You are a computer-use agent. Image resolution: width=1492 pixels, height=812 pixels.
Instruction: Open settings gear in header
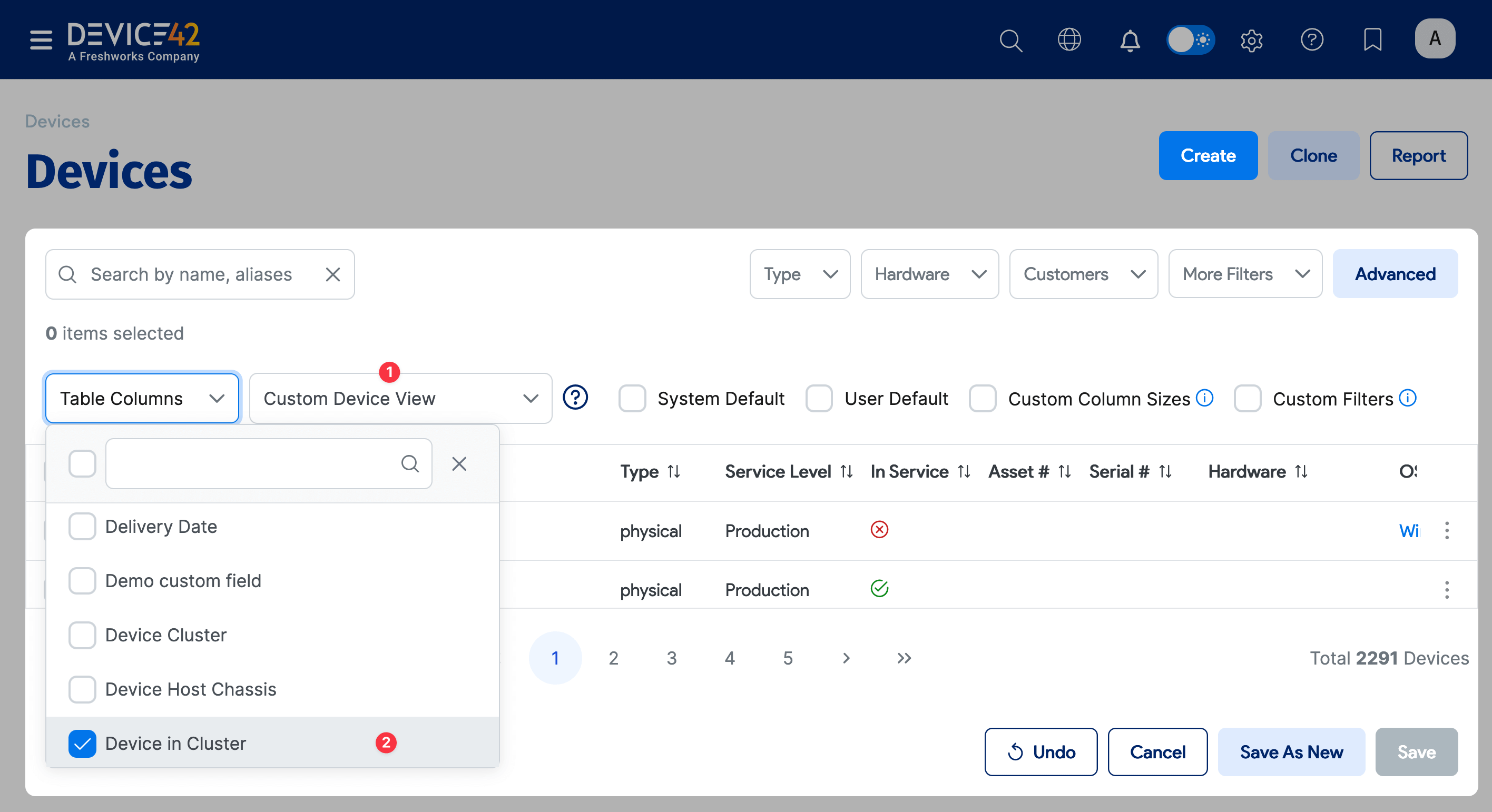[x=1251, y=40]
